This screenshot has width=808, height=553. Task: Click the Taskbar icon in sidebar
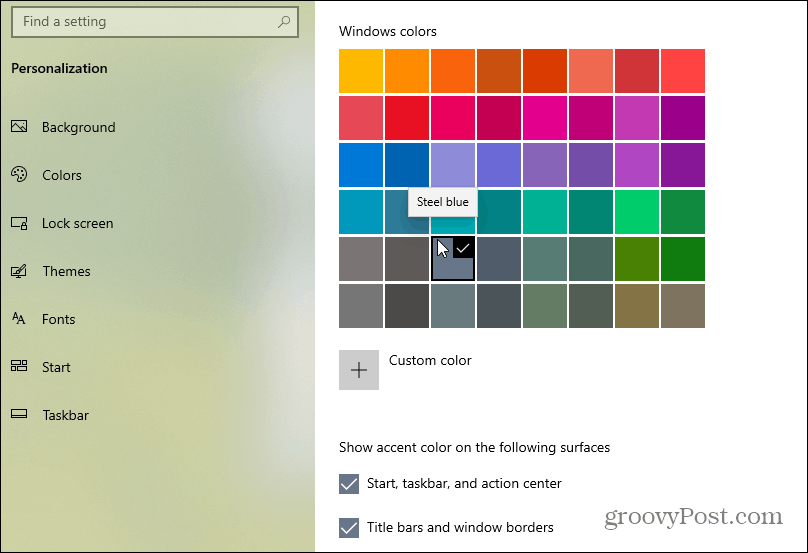(x=19, y=415)
